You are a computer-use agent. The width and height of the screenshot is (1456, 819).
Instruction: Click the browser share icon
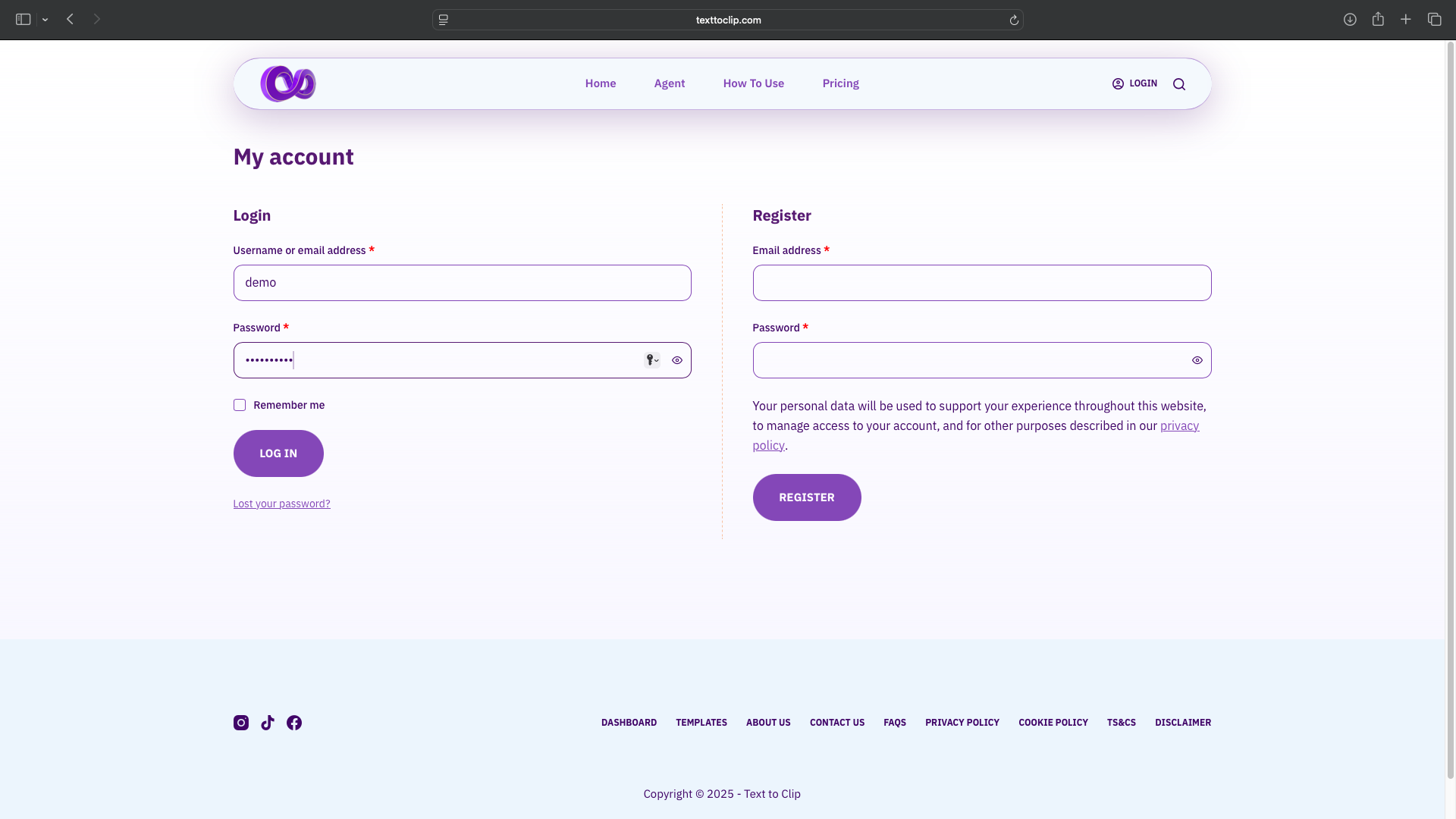coord(1378,20)
